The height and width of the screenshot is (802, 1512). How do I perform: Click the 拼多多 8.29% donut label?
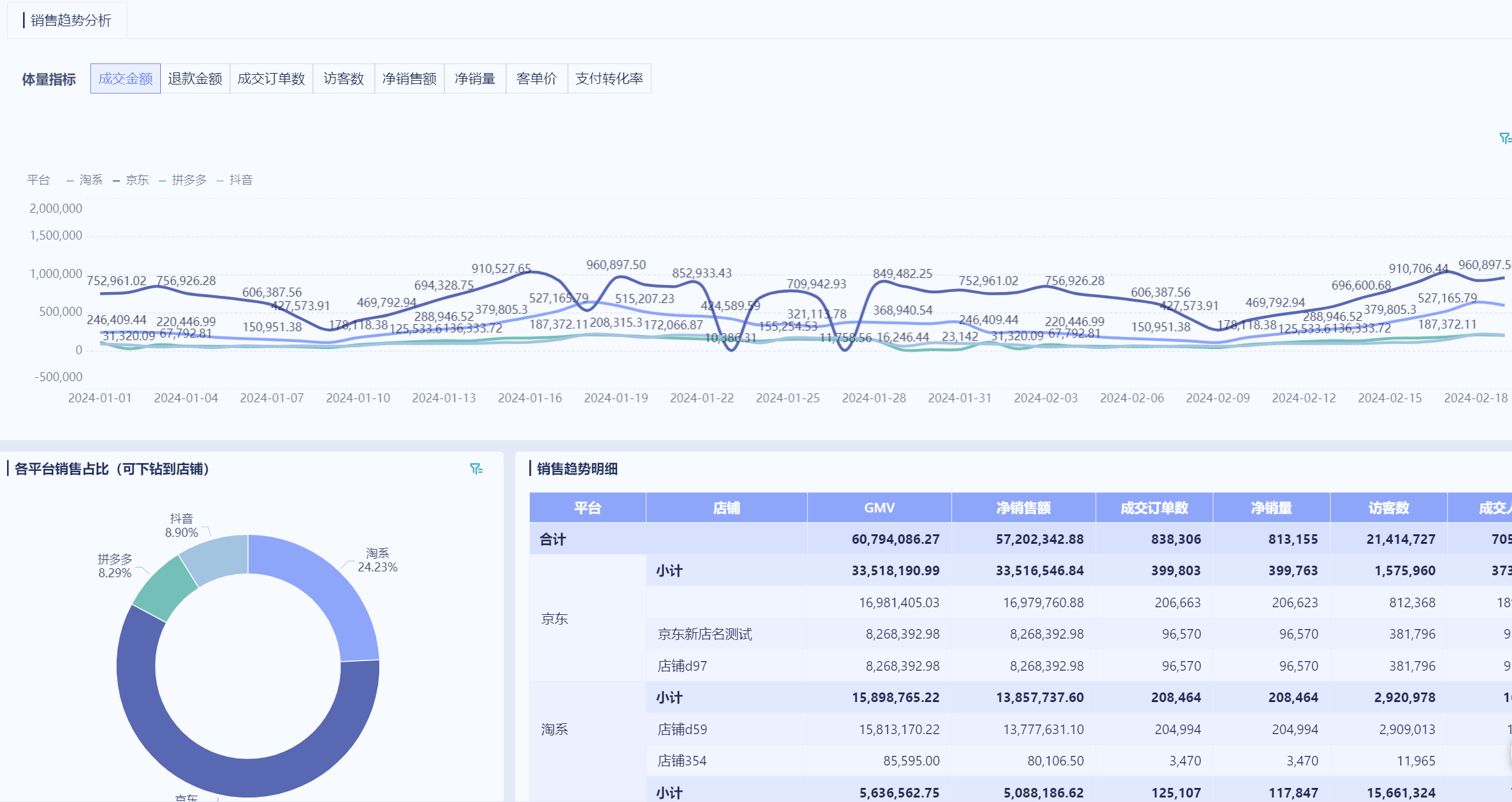click(x=115, y=566)
